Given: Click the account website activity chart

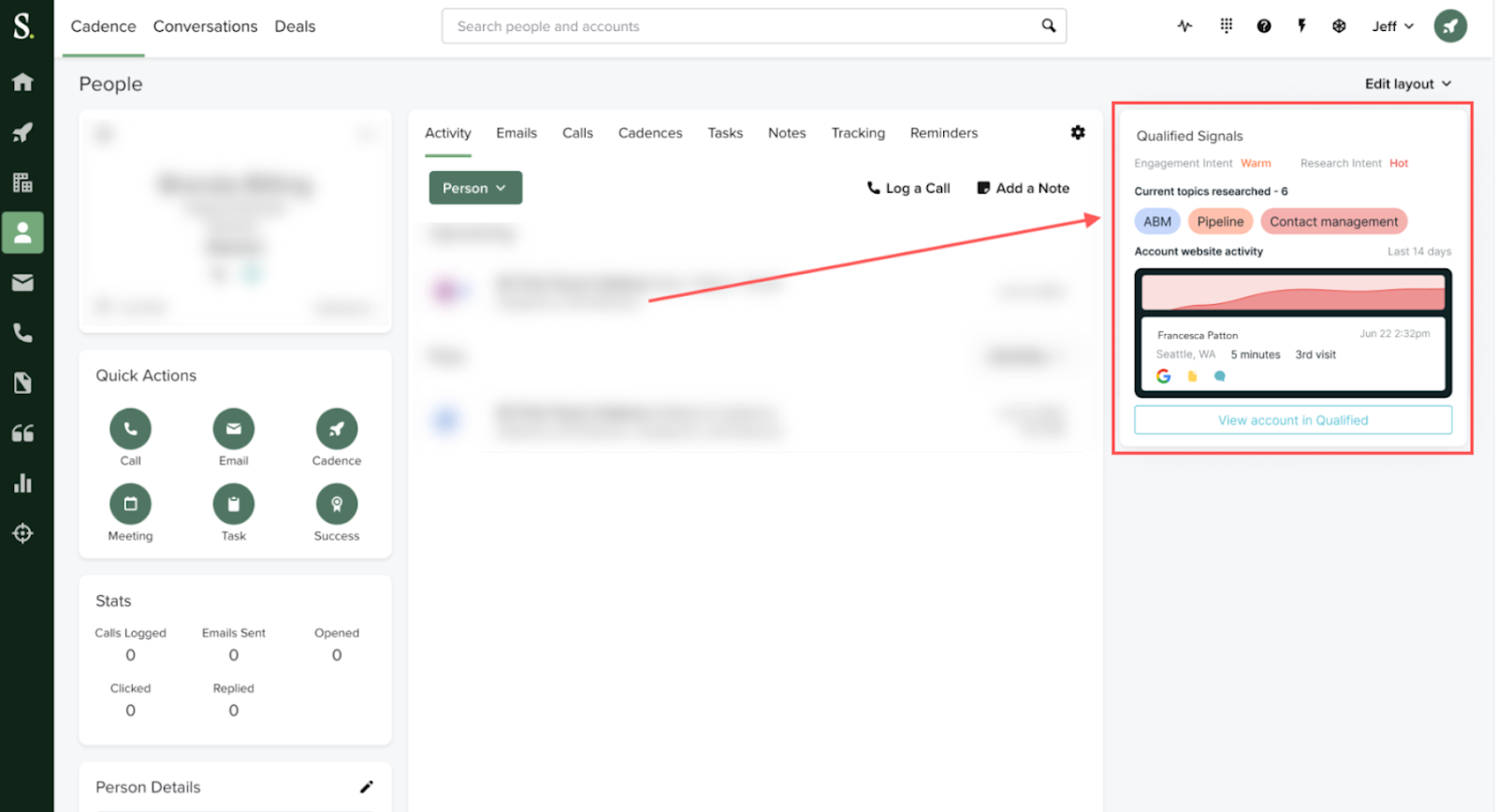Looking at the screenshot, I should click(x=1293, y=292).
